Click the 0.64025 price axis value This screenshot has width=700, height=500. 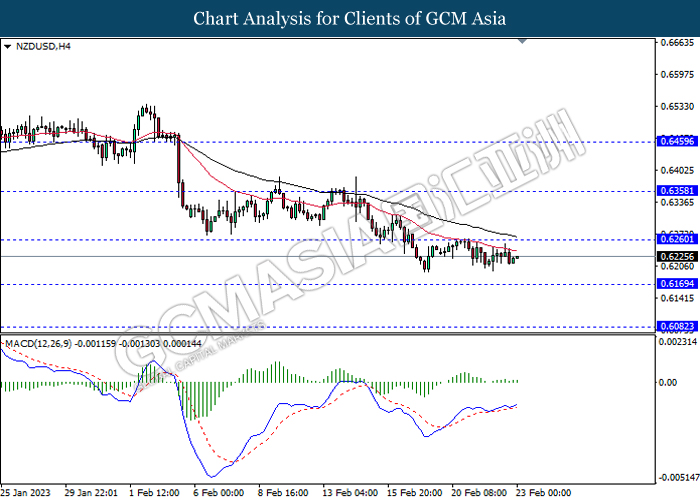point(677,171)
